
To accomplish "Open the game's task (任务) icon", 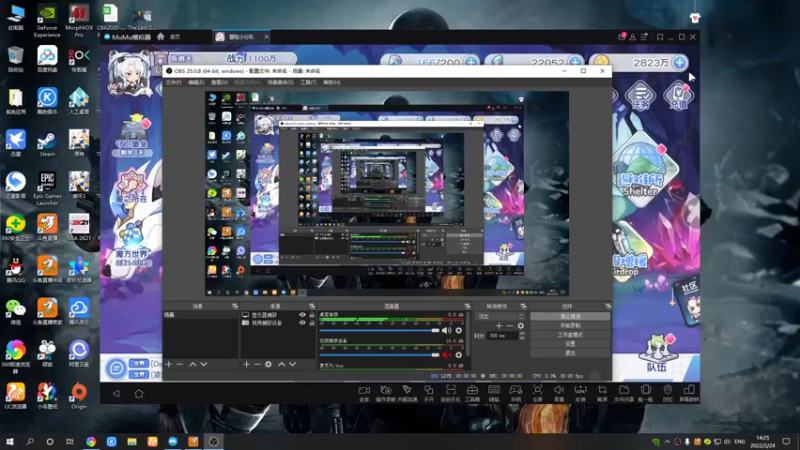I will click(x=640, y=96).
